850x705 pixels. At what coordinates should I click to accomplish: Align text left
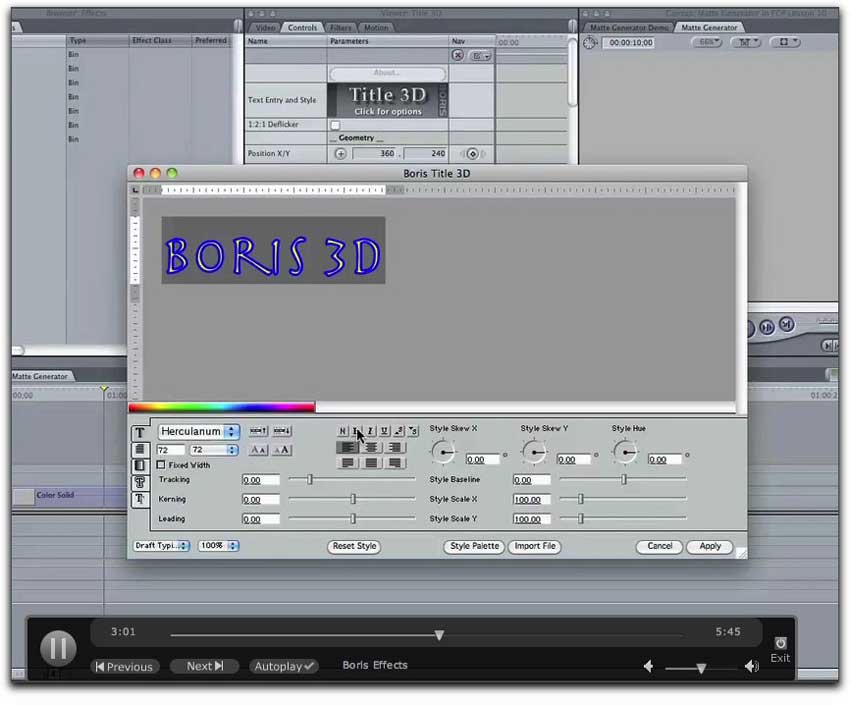(x=347, y=448)
